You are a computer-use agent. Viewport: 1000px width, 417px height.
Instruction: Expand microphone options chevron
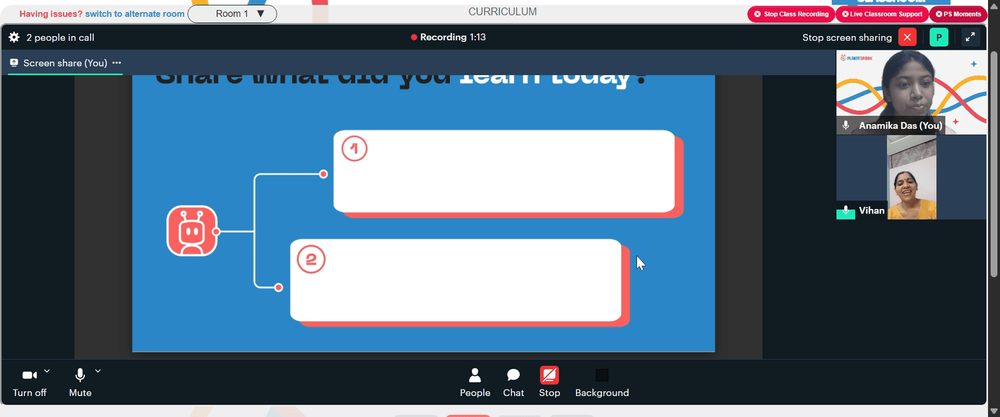[98, 370]
